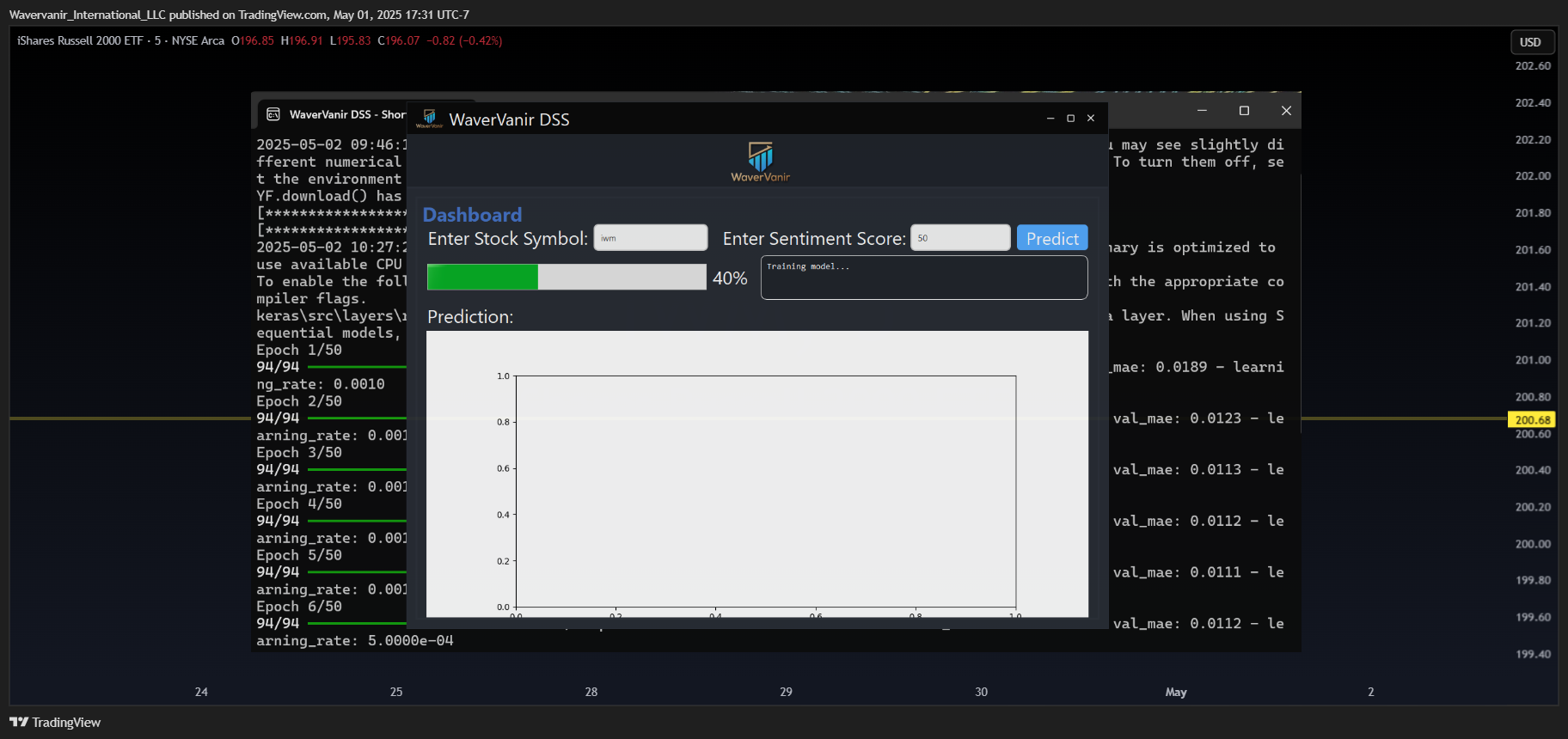1568x739 pixels.
Task: Click the 200.68 price label
Action: pos(1533,419)
